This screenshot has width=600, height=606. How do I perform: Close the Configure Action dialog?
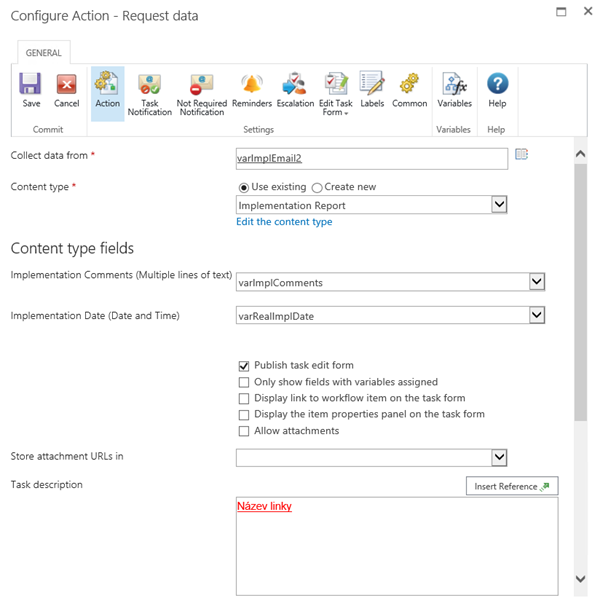click(x=588, y=11)
